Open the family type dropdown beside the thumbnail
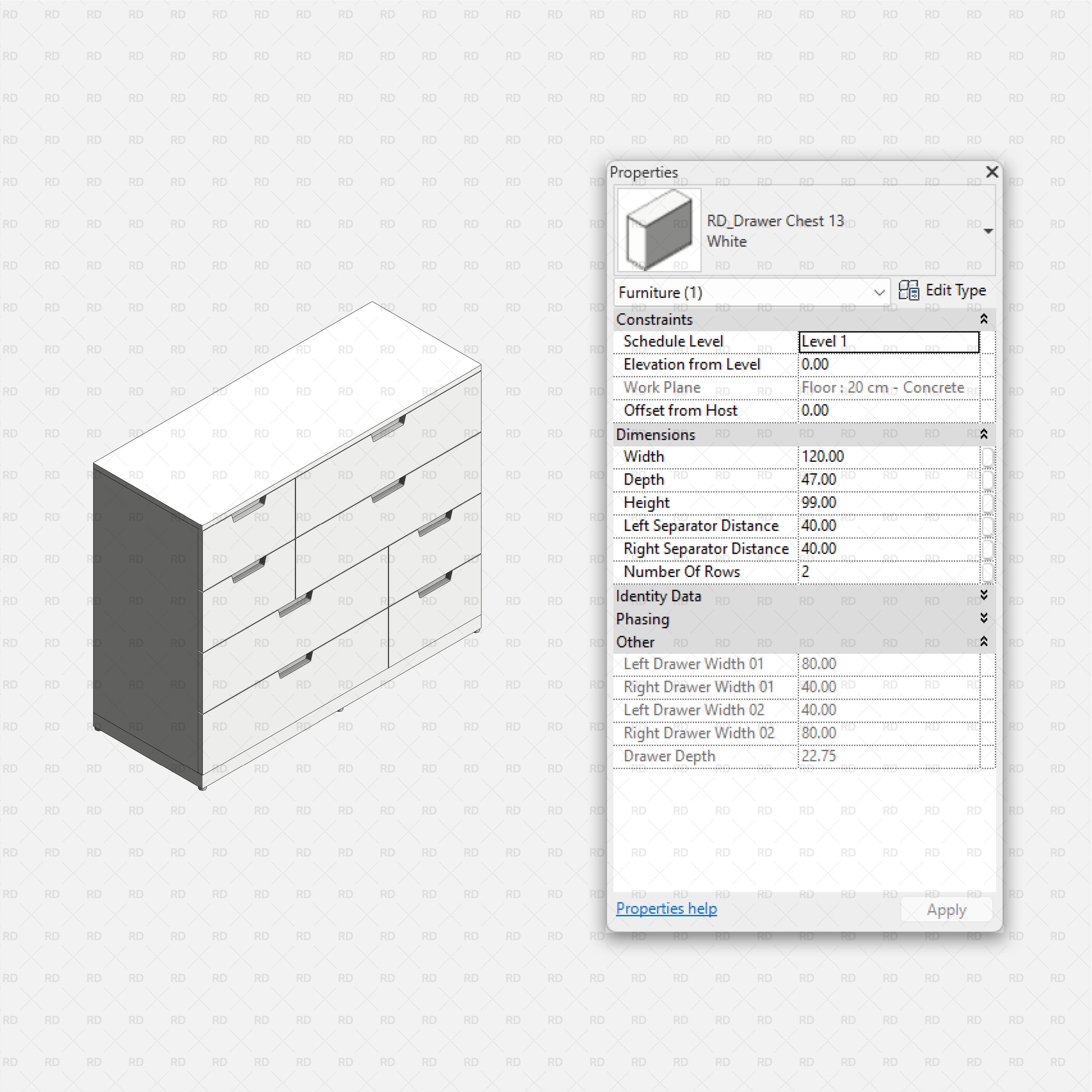The width and height of the screenshot is (1092, 1092). pyautogui.click(x=988, y=231)
